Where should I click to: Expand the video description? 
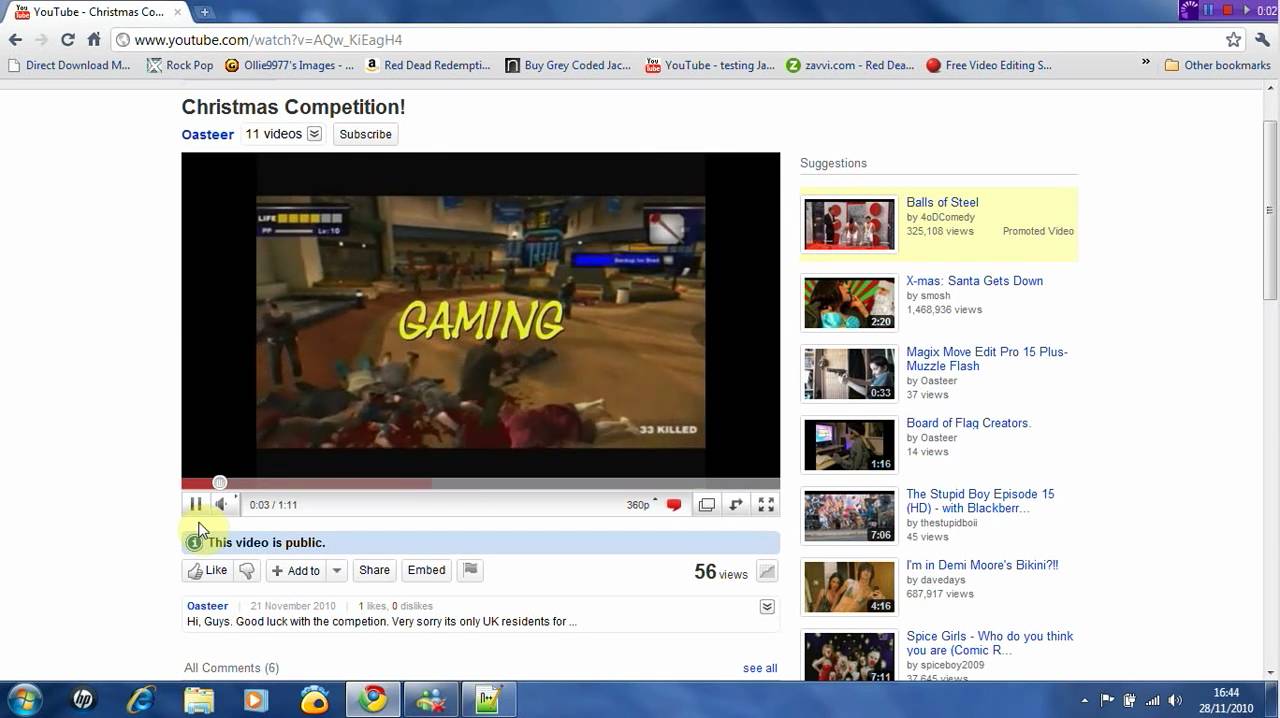click(767, 607)
